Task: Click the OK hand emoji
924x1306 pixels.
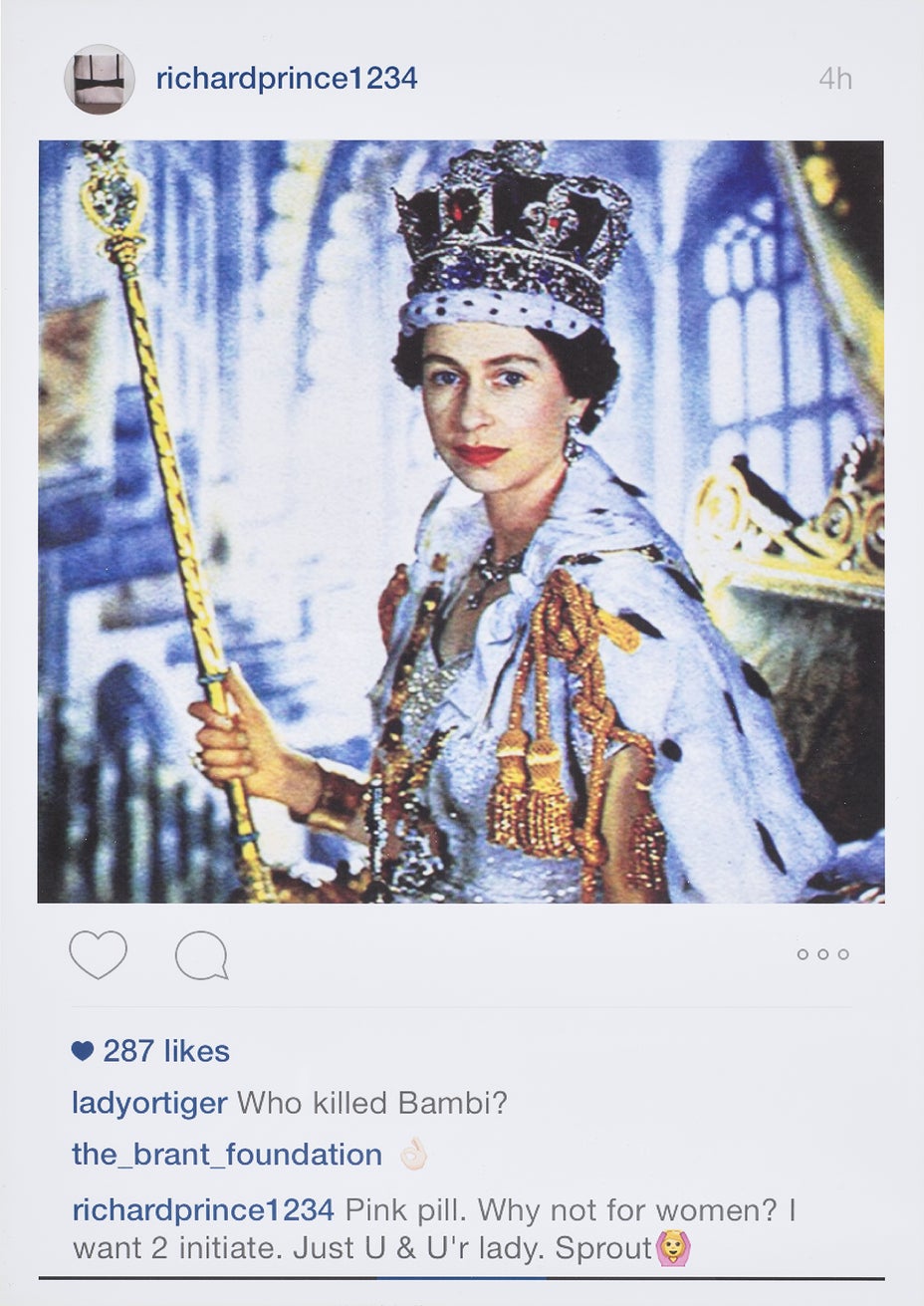Action: tap(413, 1155)
